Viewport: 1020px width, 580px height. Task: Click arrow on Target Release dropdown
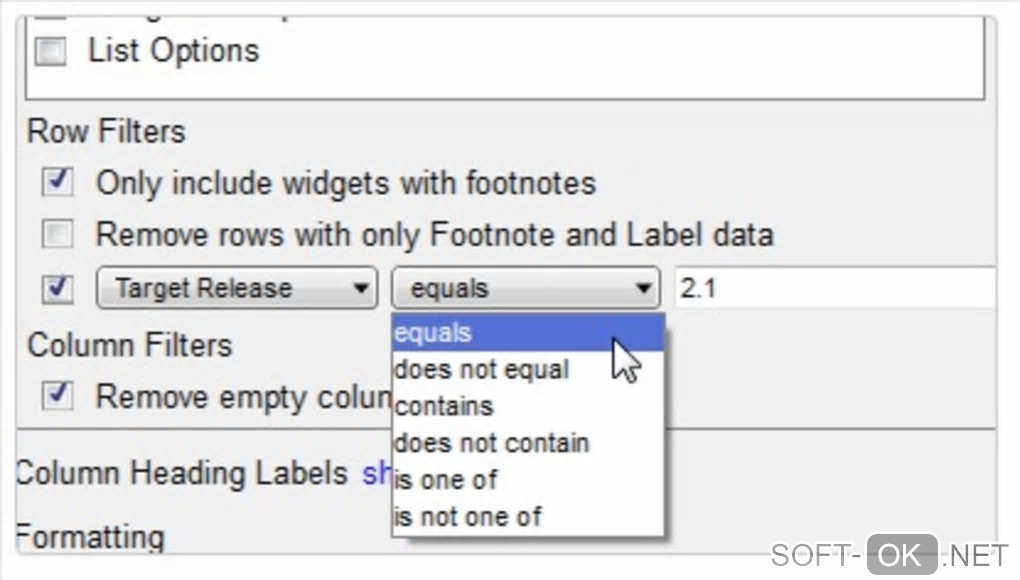click(360, 289)
